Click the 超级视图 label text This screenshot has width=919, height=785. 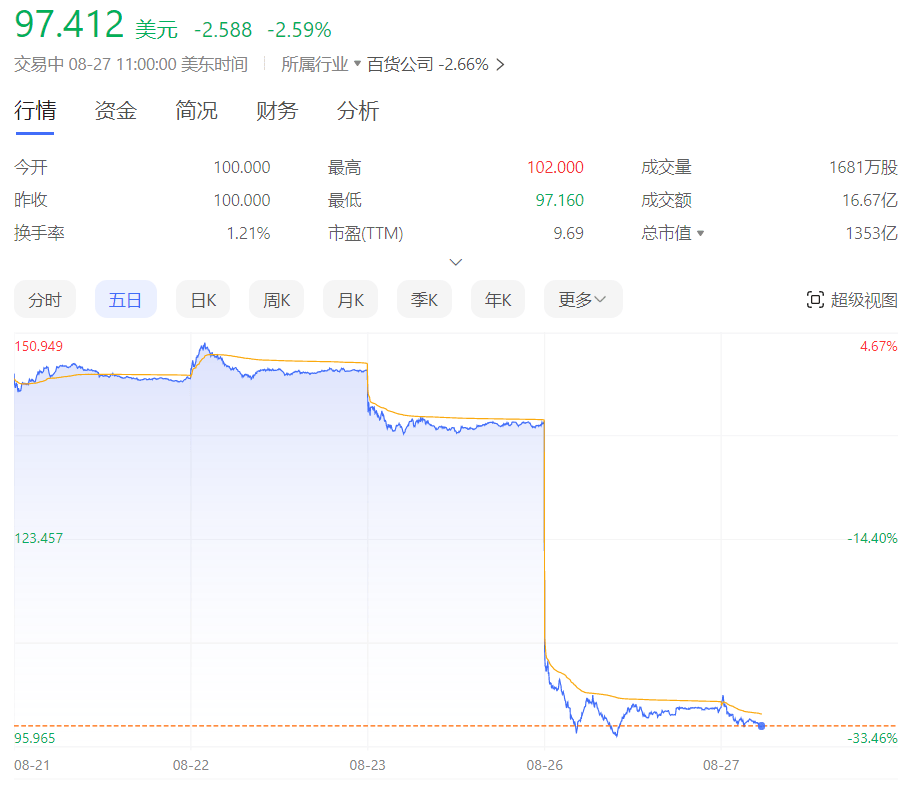click(864, 300)
